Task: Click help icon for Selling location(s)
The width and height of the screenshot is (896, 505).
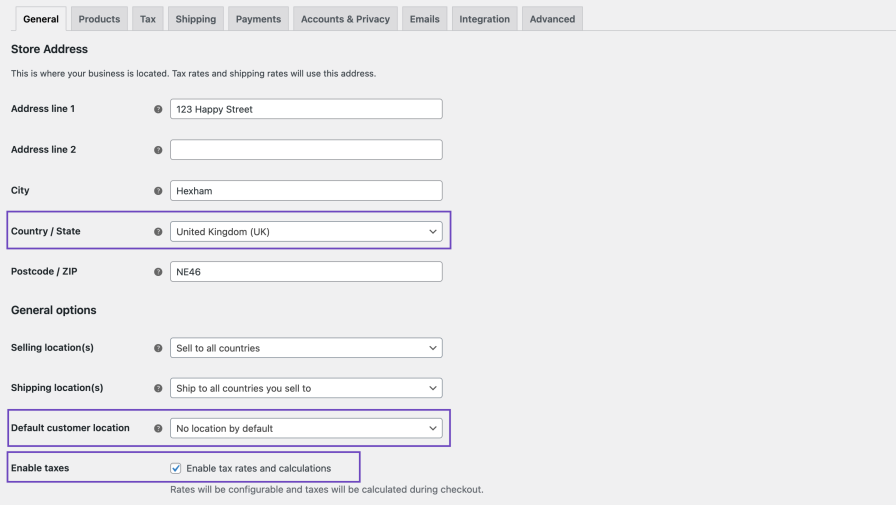Action: click(158, 348)
